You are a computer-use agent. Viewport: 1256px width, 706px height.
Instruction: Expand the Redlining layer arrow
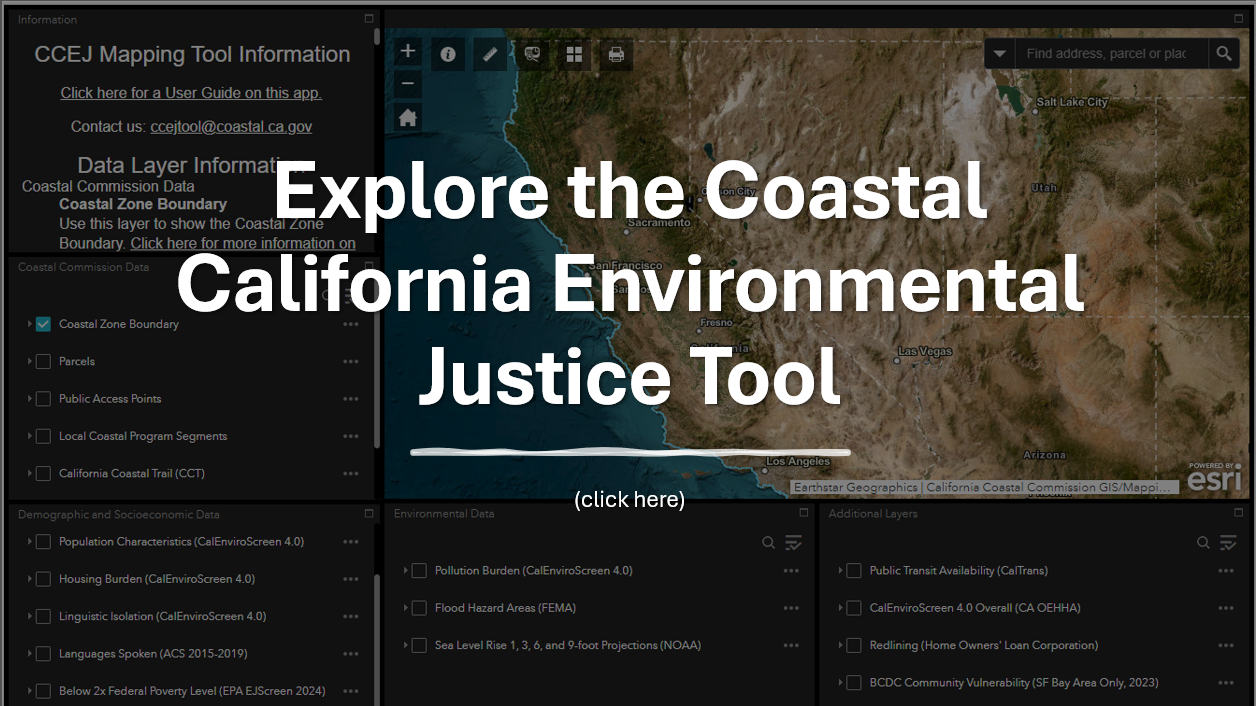tap(840, 646)
